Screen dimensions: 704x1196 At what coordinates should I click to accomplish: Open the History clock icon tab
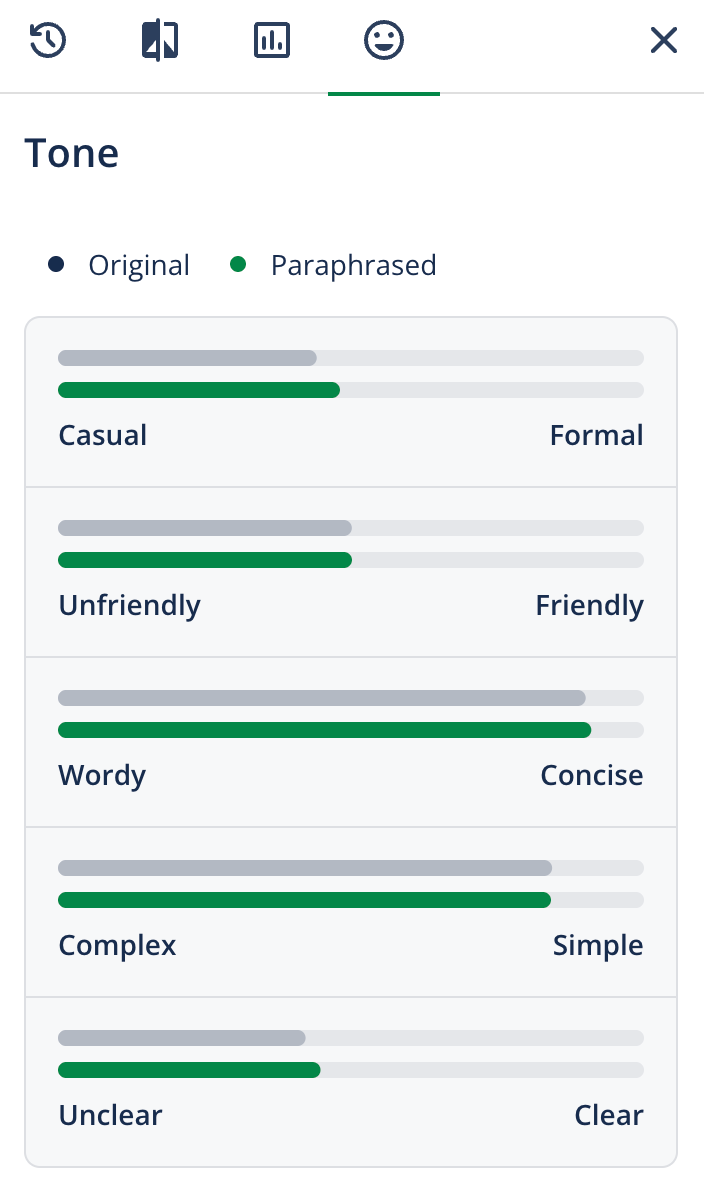click(x=47, y=41)
